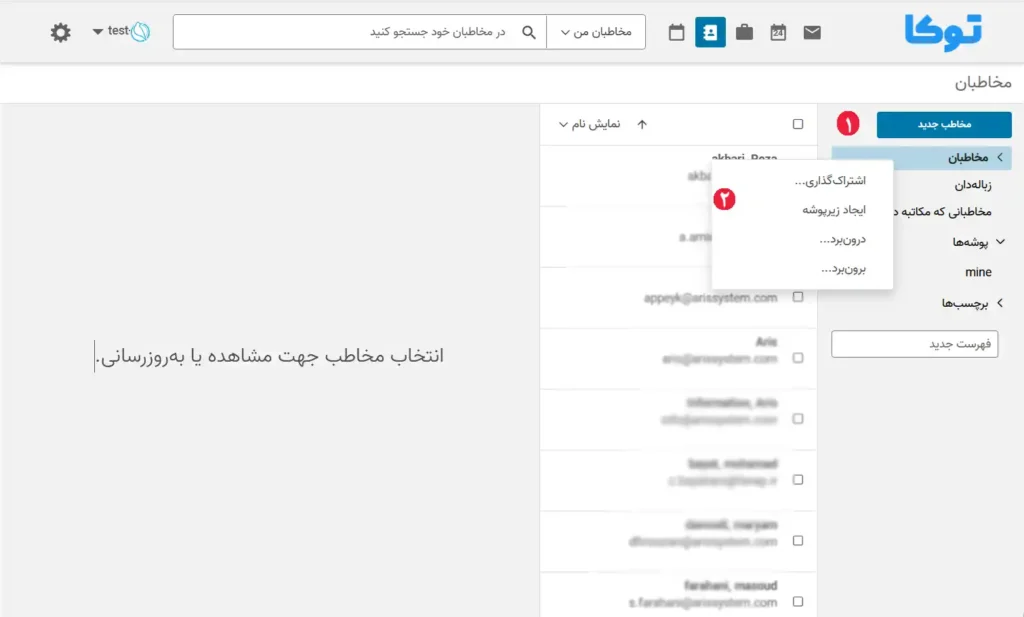Click the highlighted Contacts module icon
The image size is (1024, 617).
pyautogui.click(x=710, y=32)
